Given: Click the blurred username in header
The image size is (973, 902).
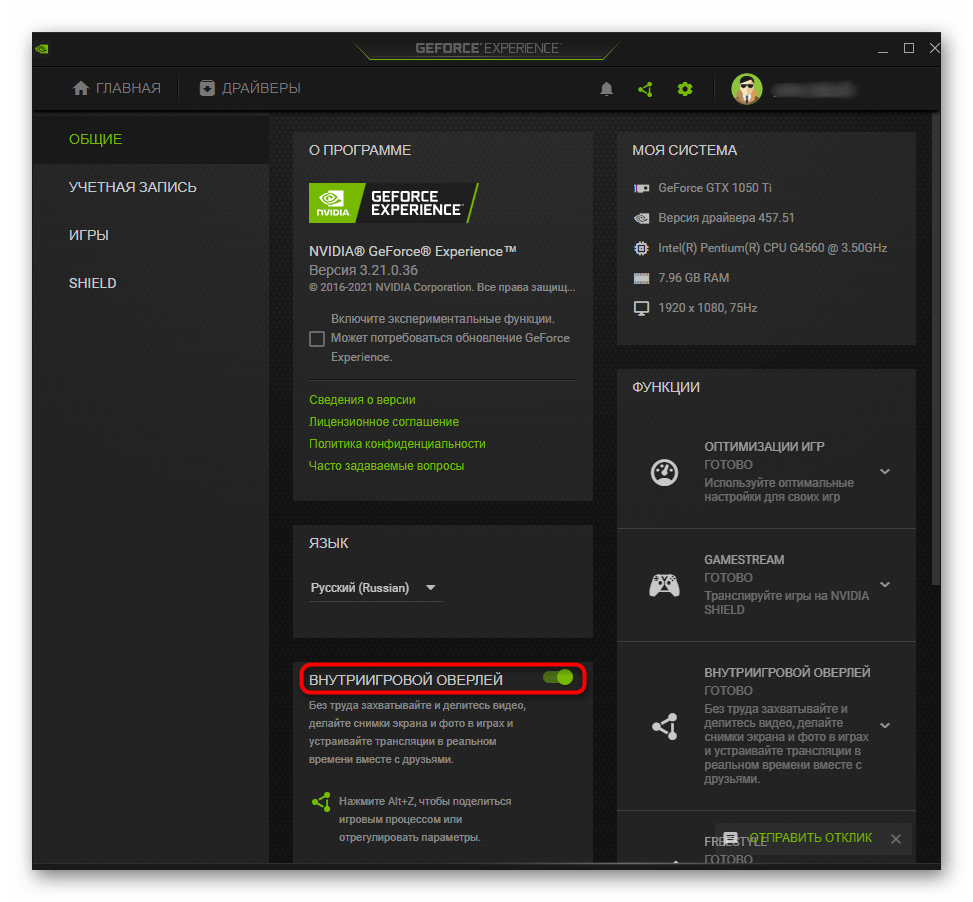Looking at the screenshot, I should click(814, 91).
